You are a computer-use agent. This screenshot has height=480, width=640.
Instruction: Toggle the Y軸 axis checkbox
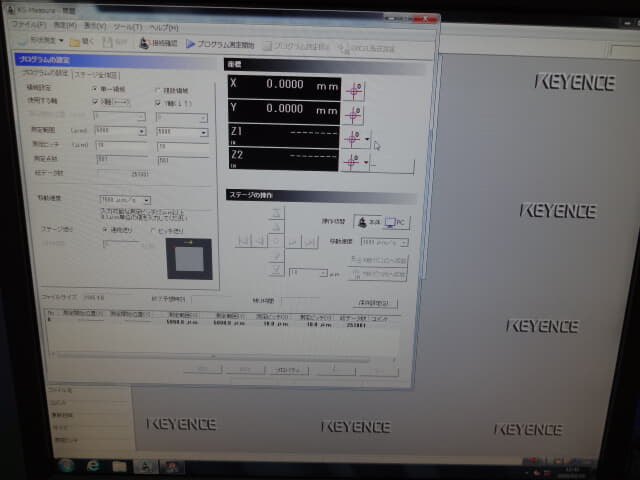pos(158,103)
